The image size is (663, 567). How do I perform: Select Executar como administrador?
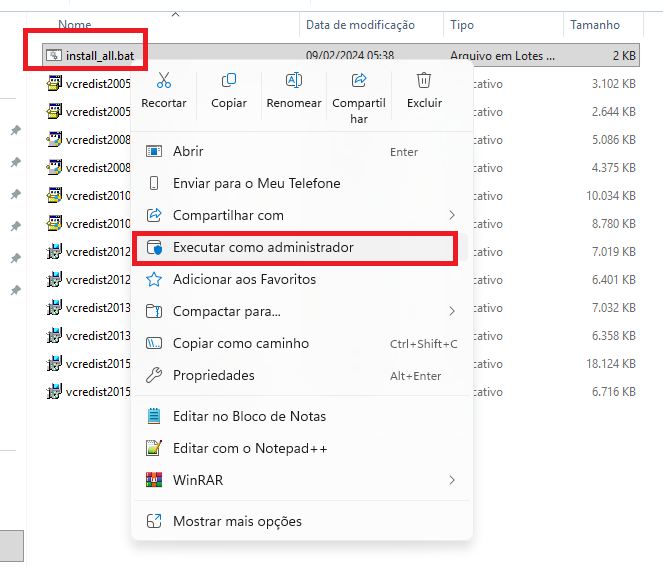click(263, 247)
